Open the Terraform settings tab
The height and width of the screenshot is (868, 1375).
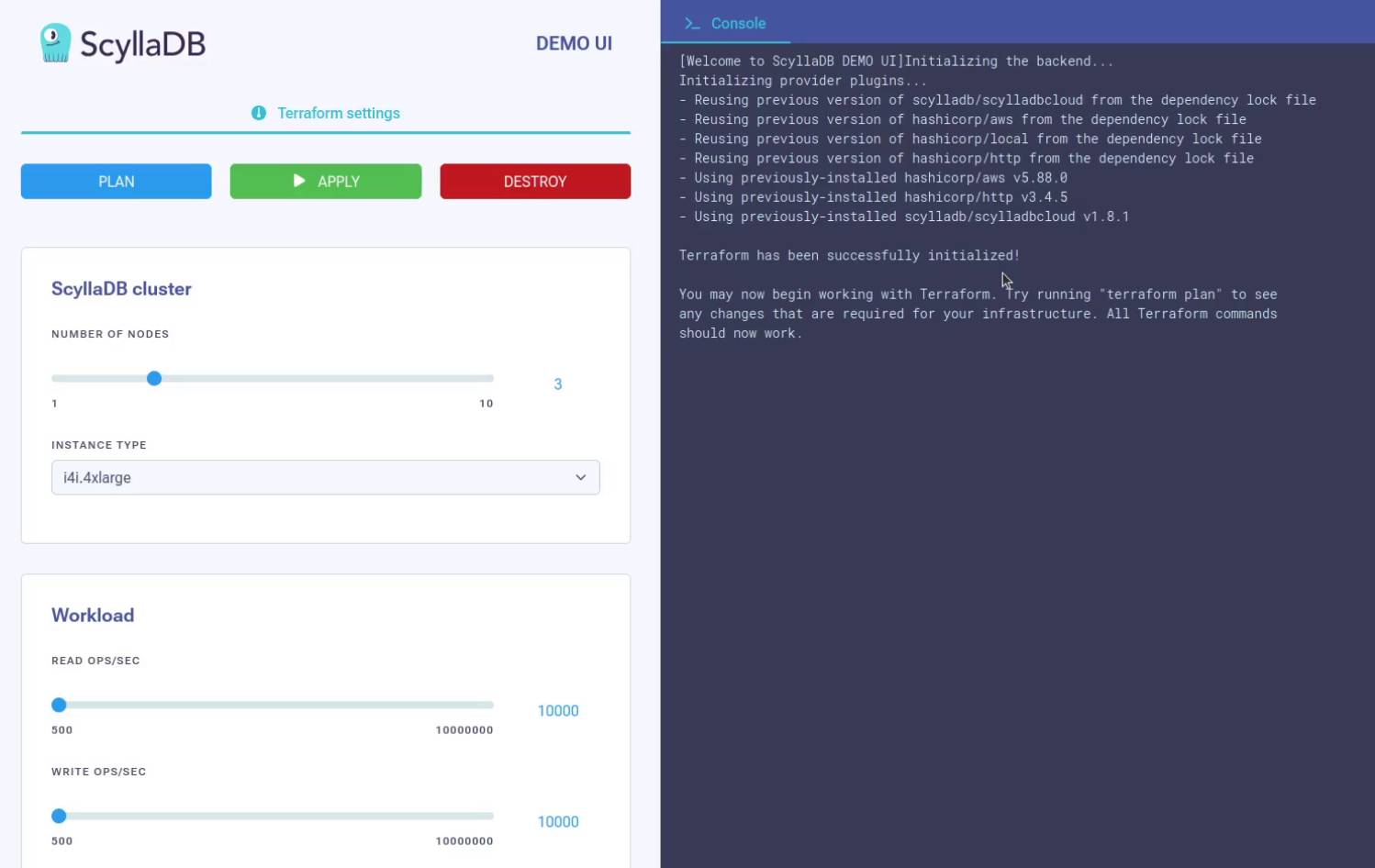[x=326, y=113]
